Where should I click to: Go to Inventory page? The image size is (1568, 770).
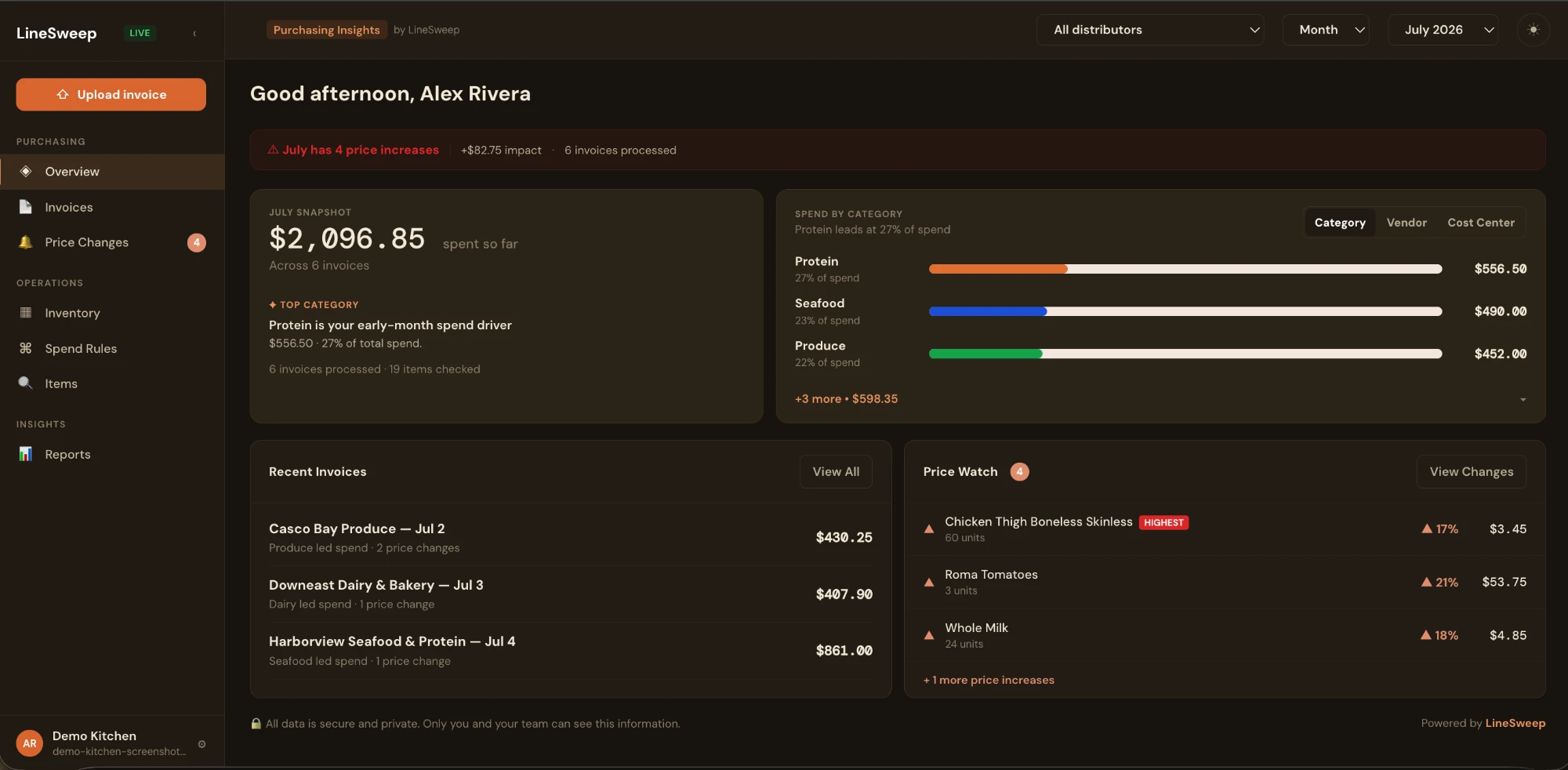(x=112, y=313)
